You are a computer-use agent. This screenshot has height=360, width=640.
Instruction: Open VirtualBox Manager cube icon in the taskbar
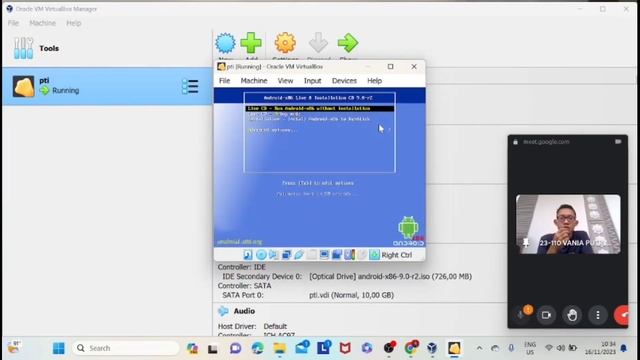[x=432, y=348]
